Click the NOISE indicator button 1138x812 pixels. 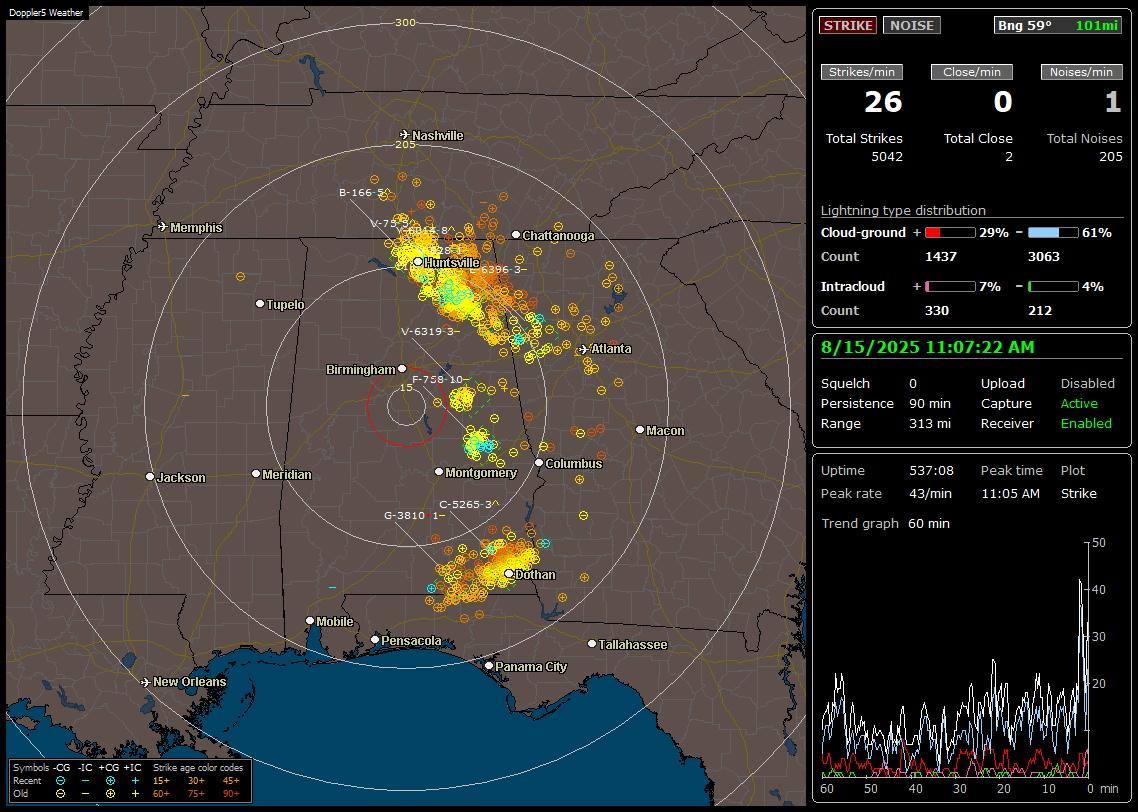point(912,25)
